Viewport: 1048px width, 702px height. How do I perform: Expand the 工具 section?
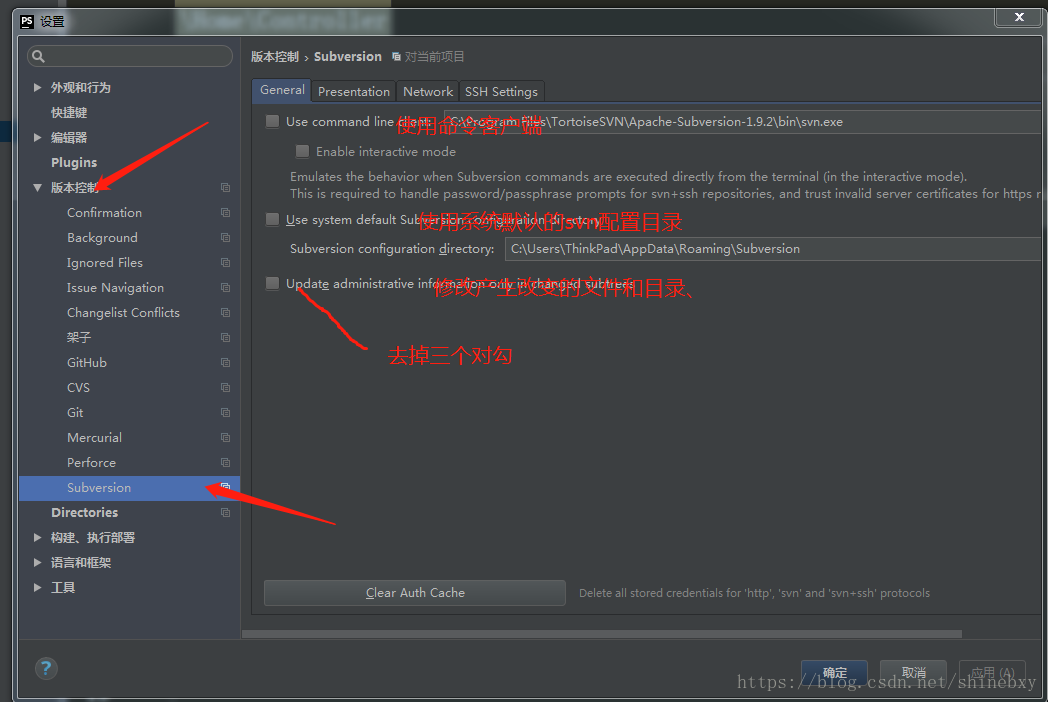tap(37, 588)
